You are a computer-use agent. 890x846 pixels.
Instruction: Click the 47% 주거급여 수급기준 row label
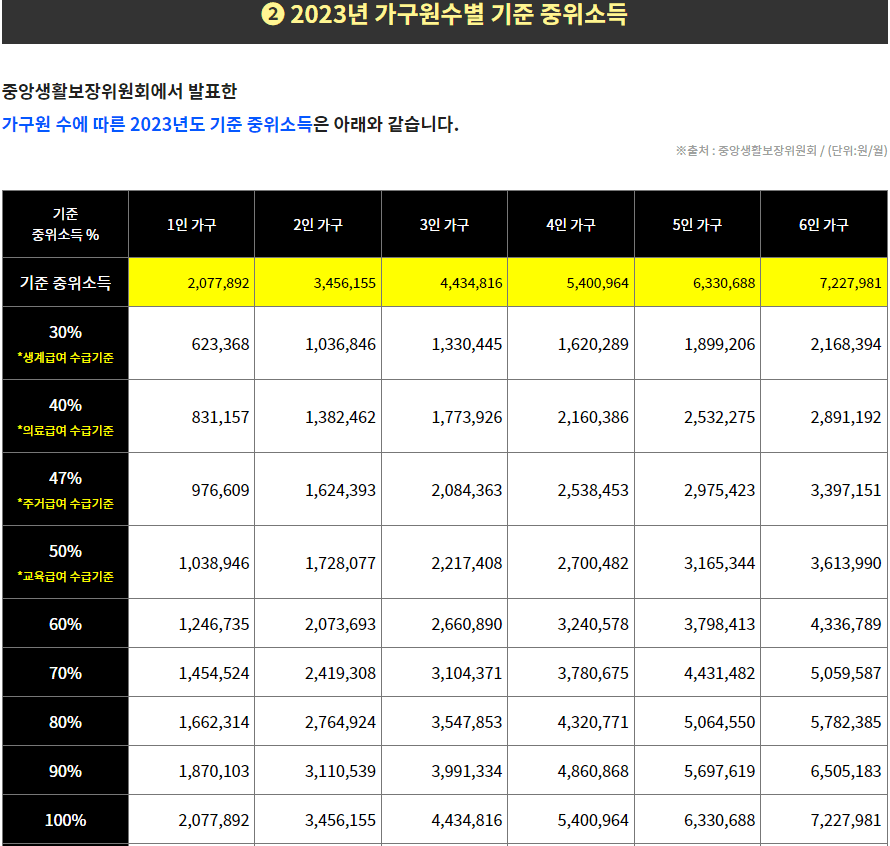click(65, 489)
